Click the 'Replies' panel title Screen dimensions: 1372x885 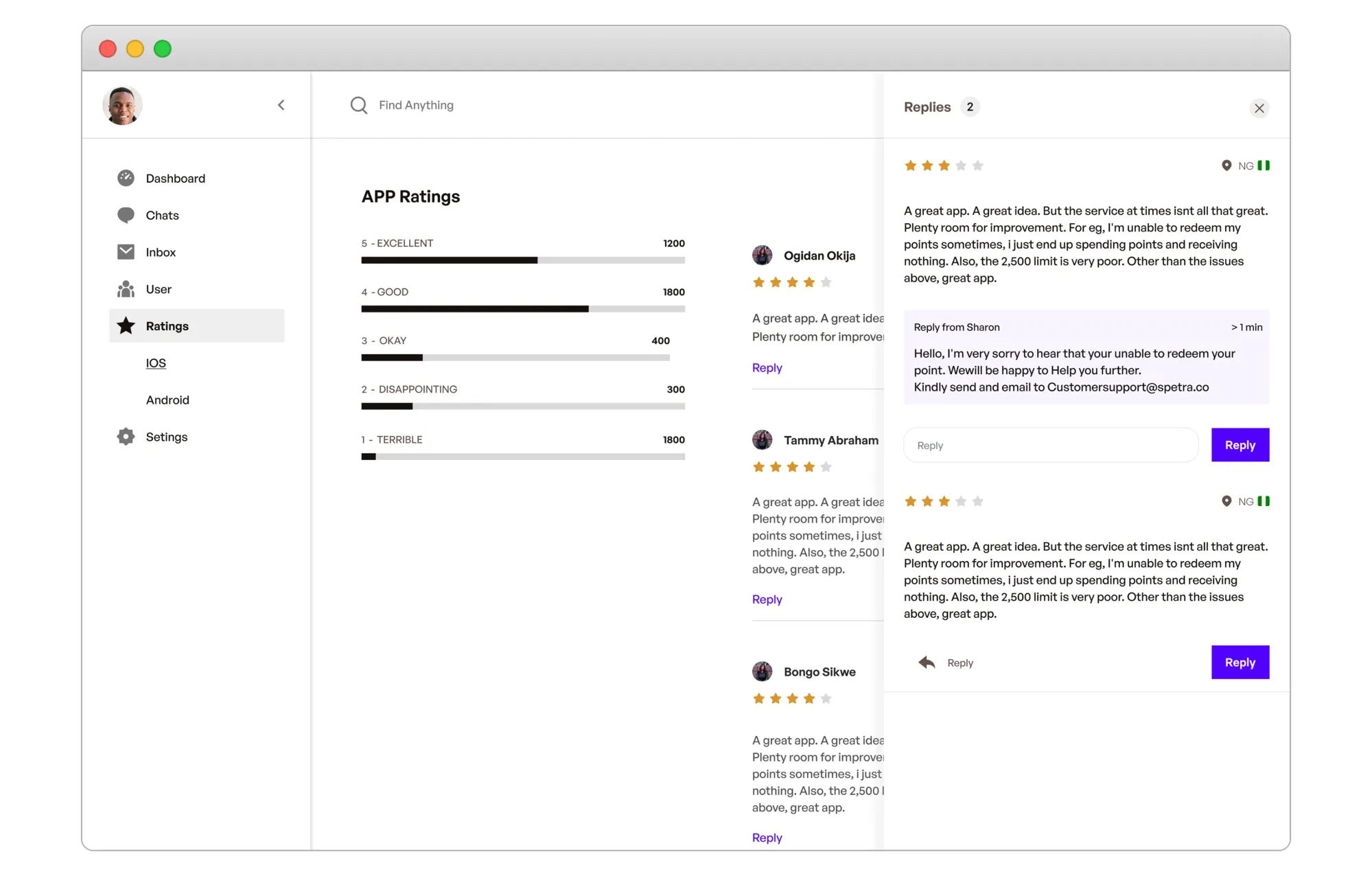[x=927, y=107]
